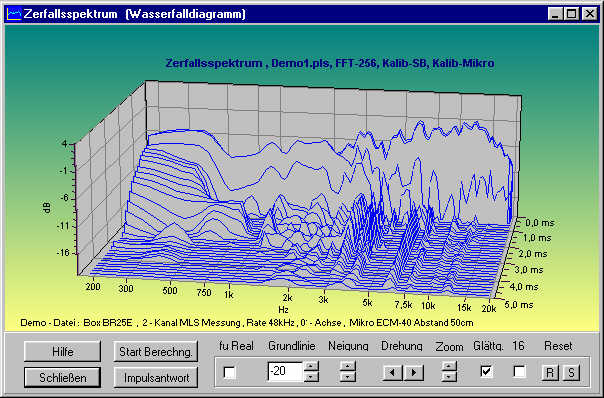Click the -16 dB axis value
The width and height of the screenshot is (604, 398).
(x=62, y=253)
